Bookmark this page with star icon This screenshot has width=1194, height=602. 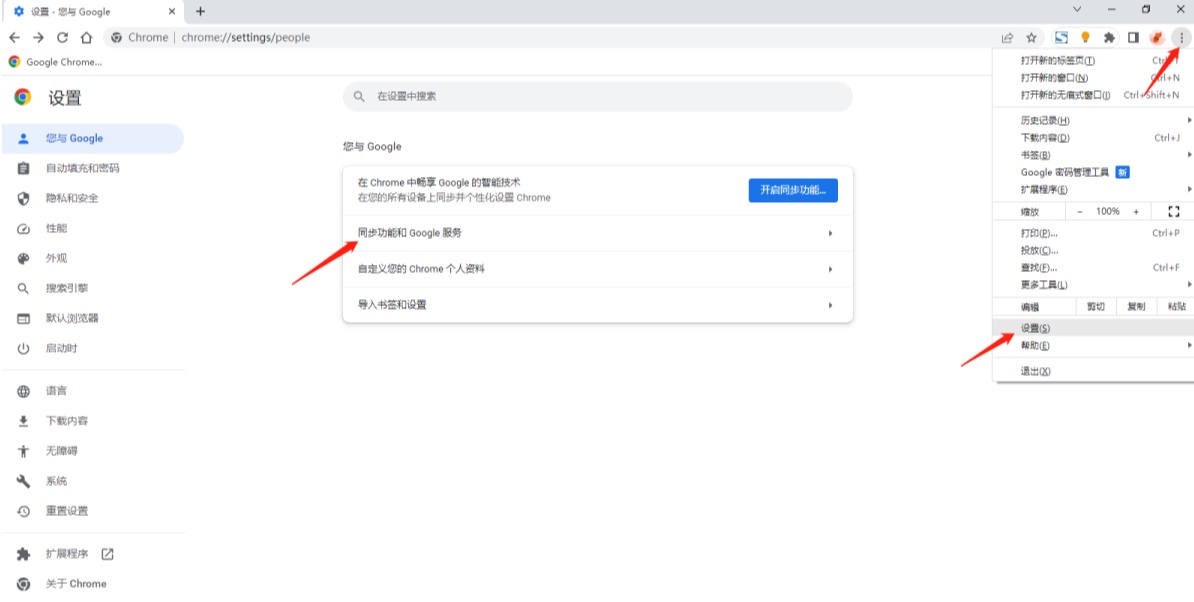[x=1032, y=37]
